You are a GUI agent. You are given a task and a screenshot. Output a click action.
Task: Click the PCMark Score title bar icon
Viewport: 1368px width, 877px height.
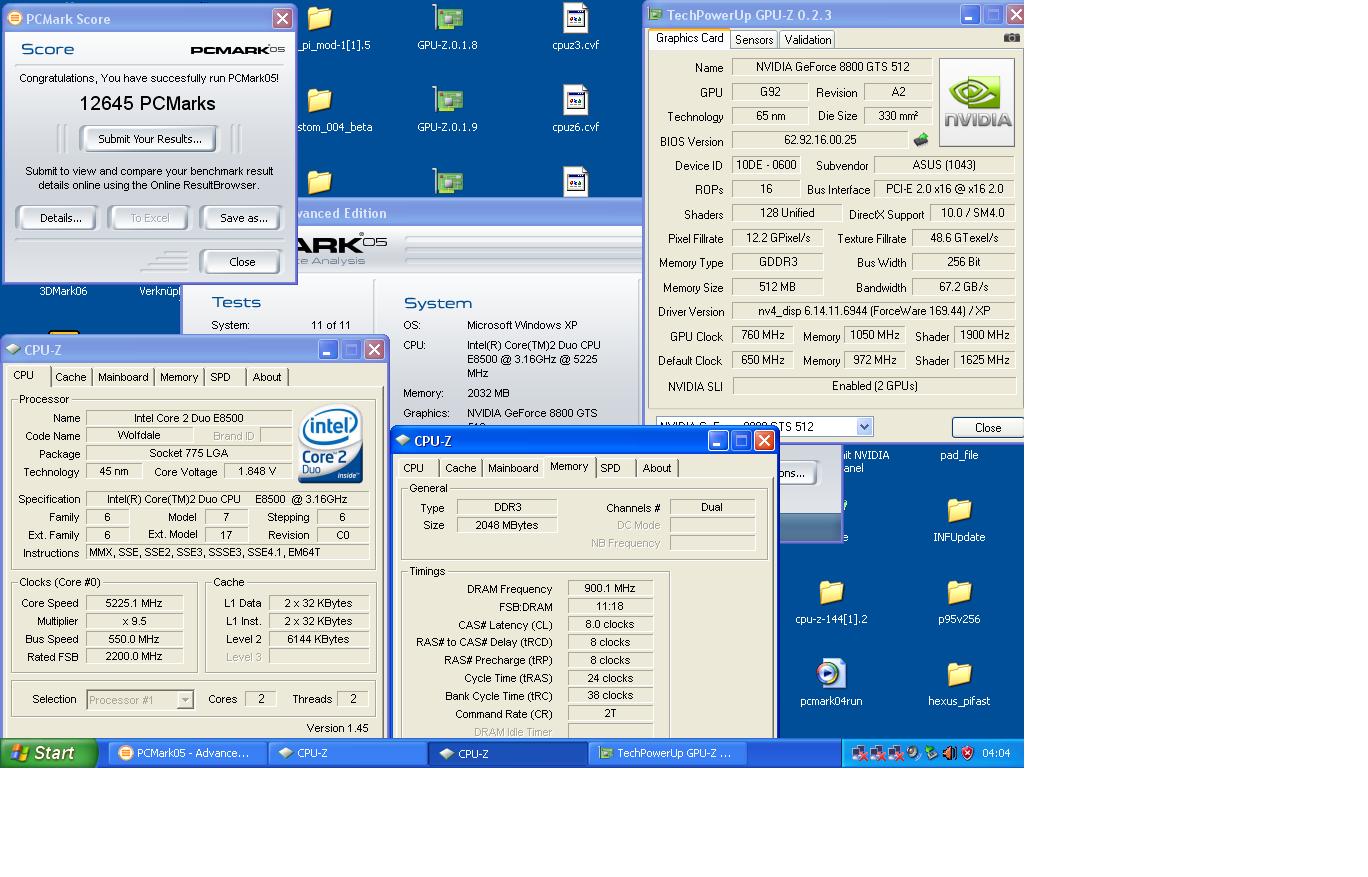tap(14, 19)
